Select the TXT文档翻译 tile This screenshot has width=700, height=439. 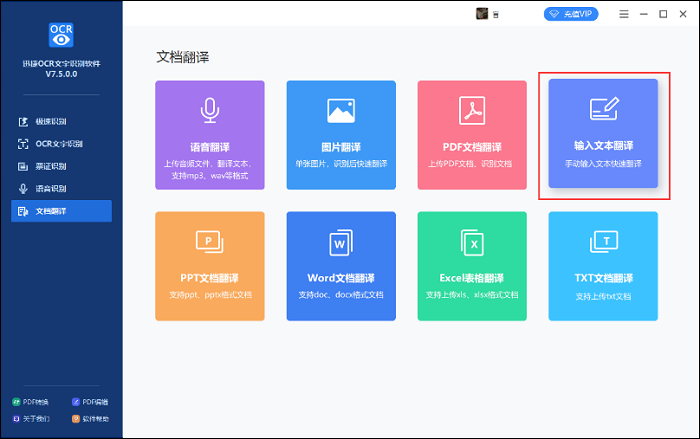(x=603, y=265)
